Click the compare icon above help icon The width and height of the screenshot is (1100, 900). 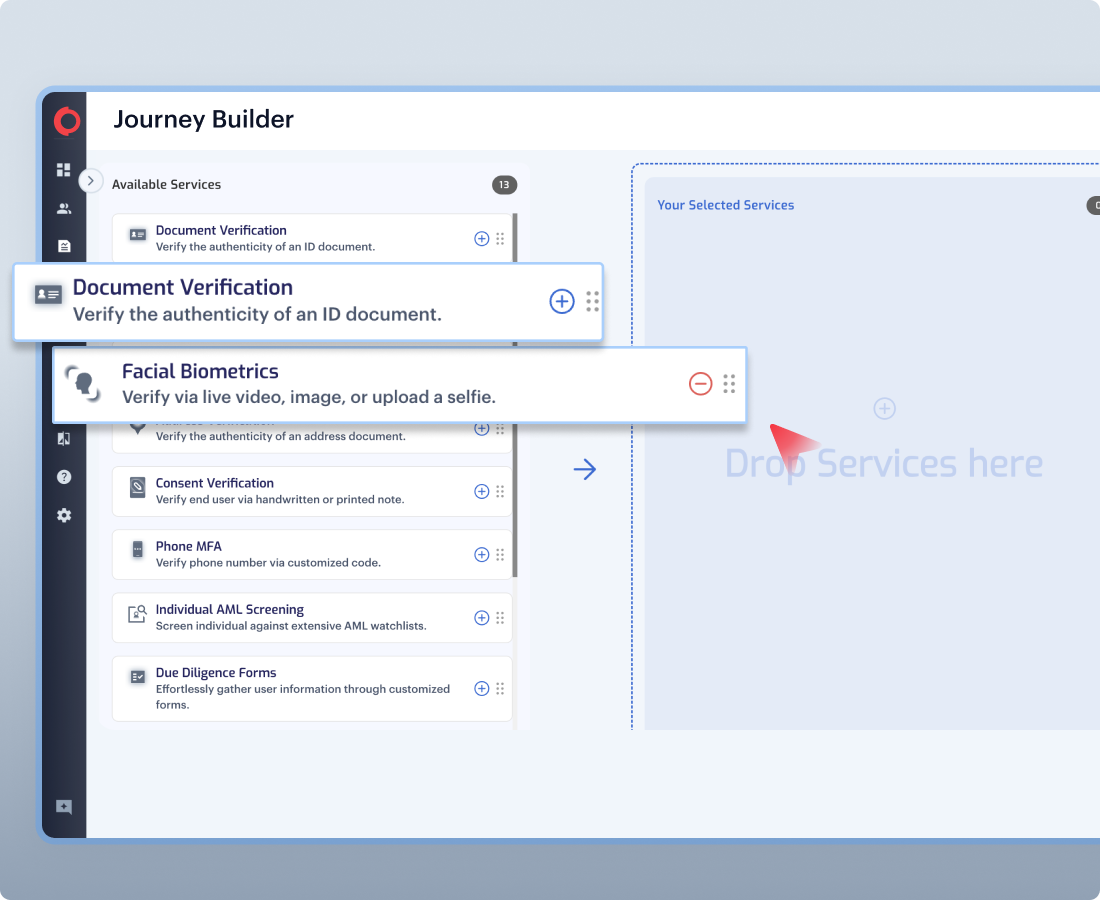click(64, 438)
